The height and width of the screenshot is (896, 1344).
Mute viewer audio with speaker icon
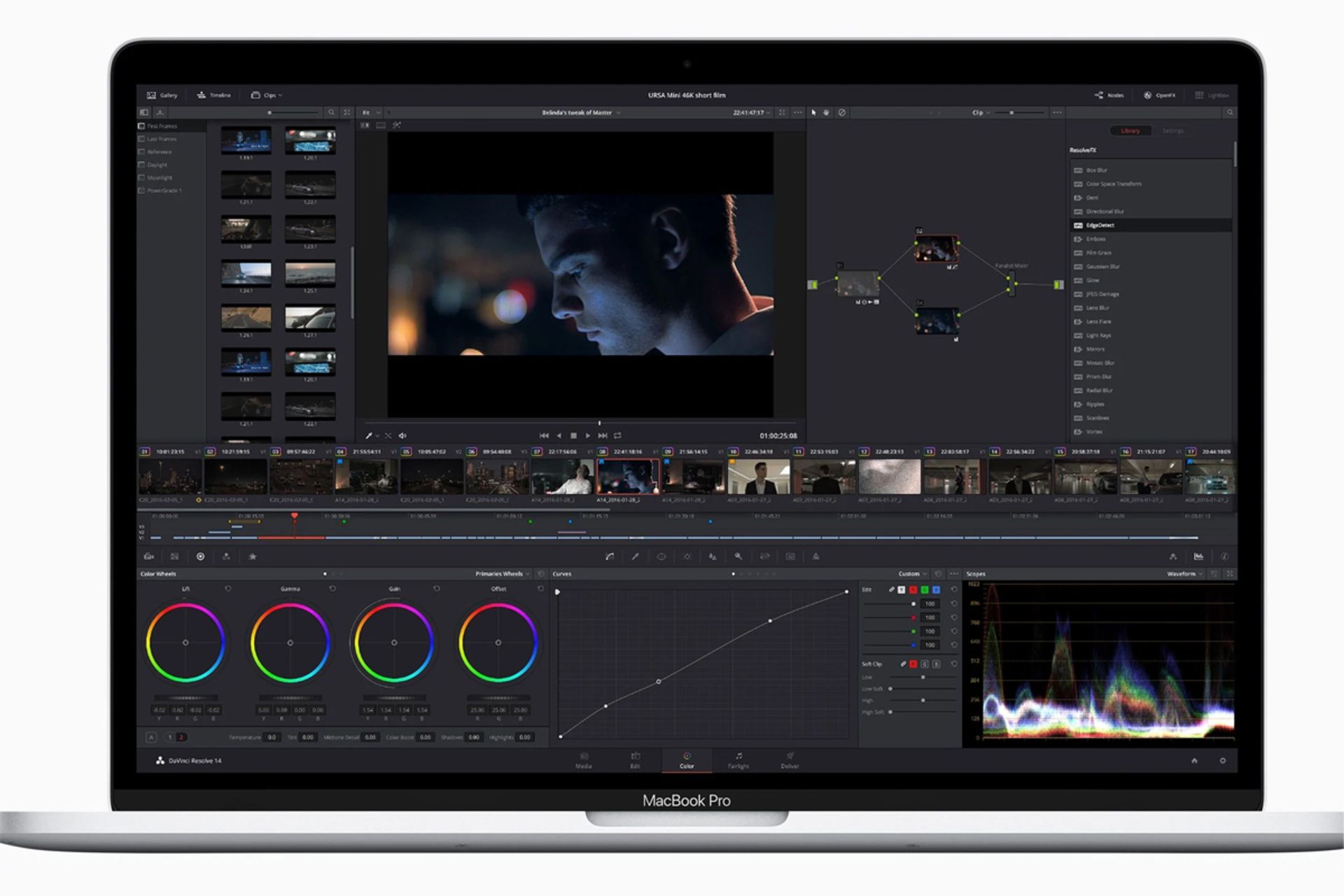point(402,435)
